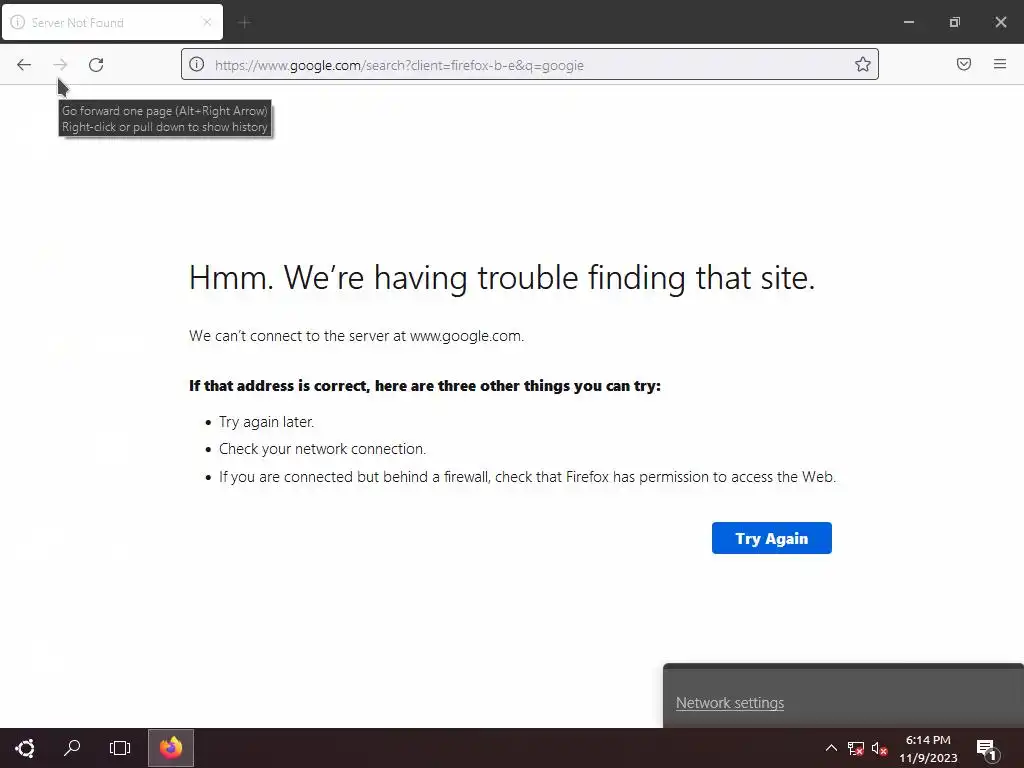
Task: Click the address bar URL field
Action: tap(529, 65)
